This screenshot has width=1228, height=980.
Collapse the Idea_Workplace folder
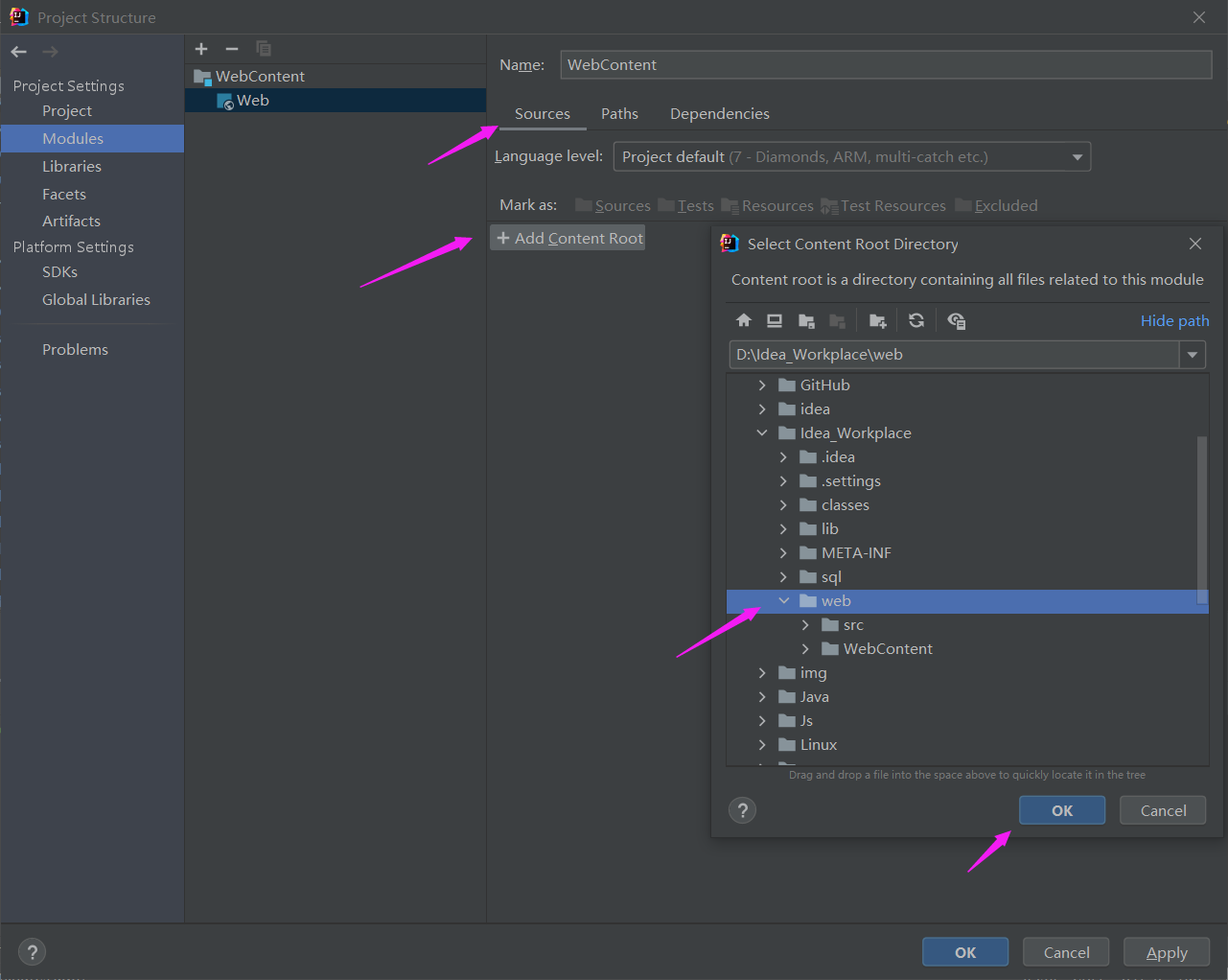tap(762, 433)
